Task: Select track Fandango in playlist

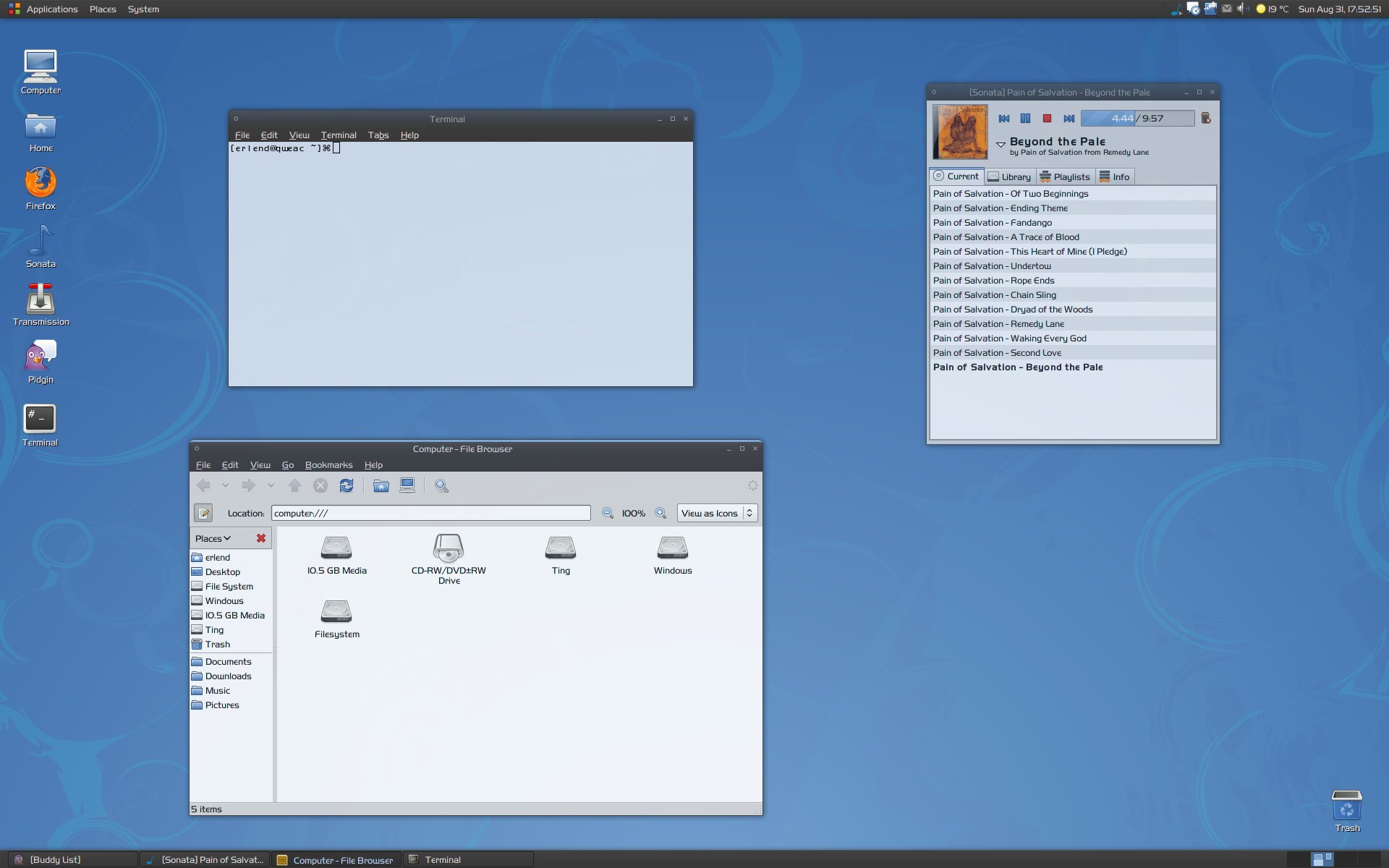Action: pos(1073,222)
